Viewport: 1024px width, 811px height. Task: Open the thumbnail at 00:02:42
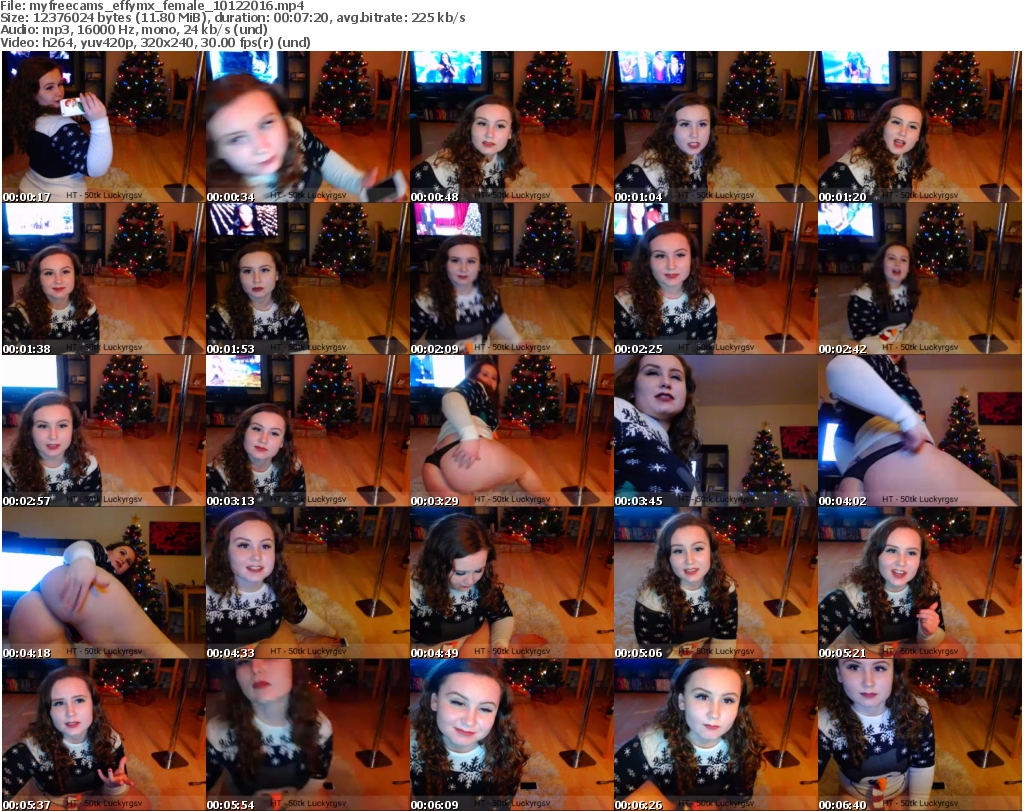point(920,279)
